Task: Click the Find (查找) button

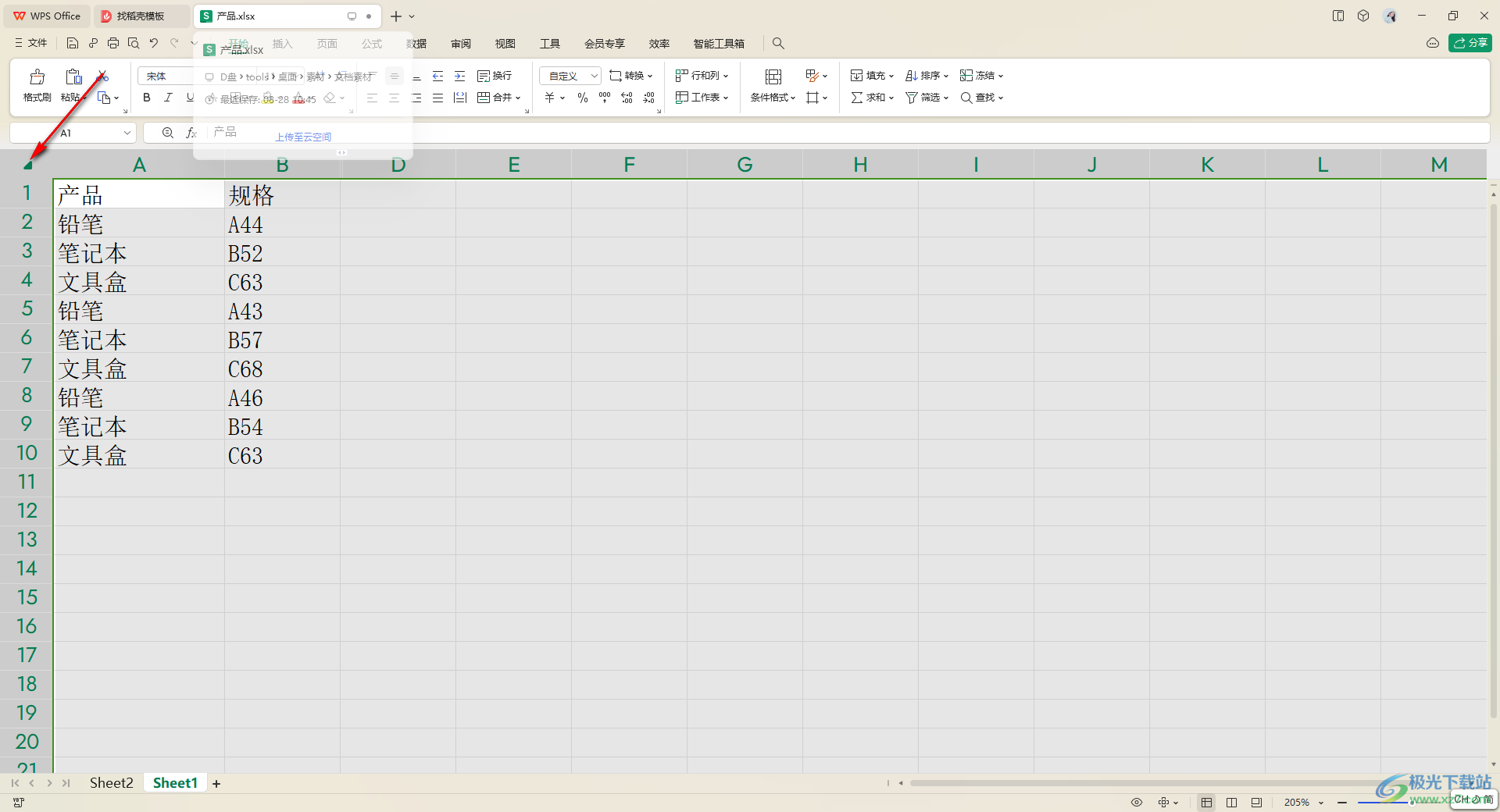Action: [981, 98]
